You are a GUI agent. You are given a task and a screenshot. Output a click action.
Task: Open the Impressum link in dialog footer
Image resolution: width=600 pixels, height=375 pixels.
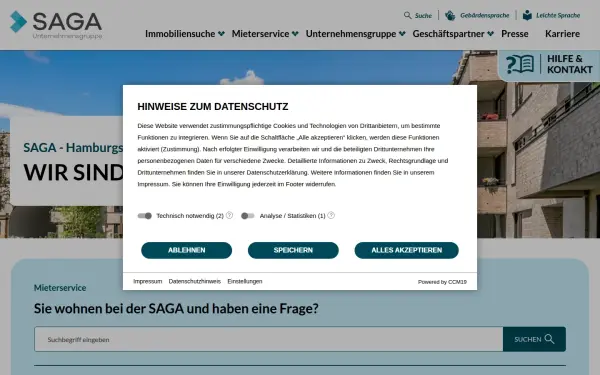[x=148, y=281]
